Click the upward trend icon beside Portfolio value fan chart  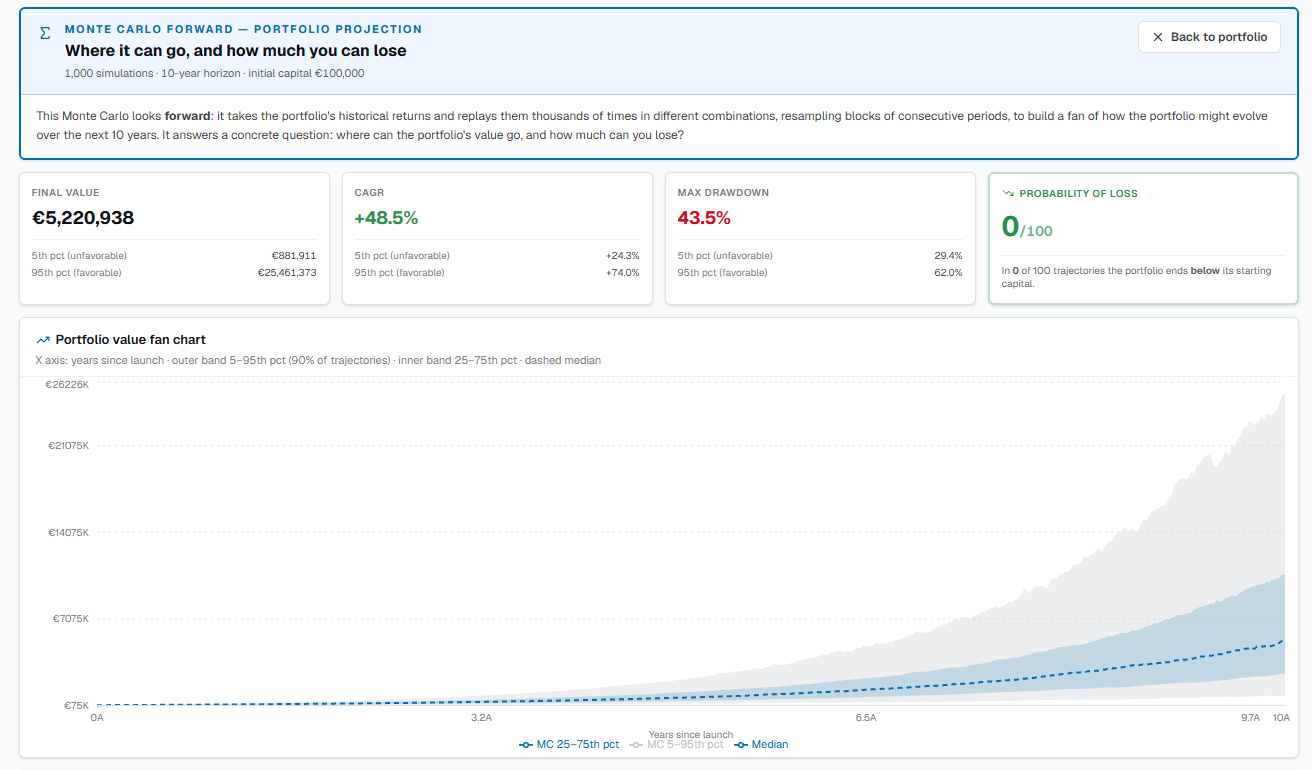(x=43, y=340)
